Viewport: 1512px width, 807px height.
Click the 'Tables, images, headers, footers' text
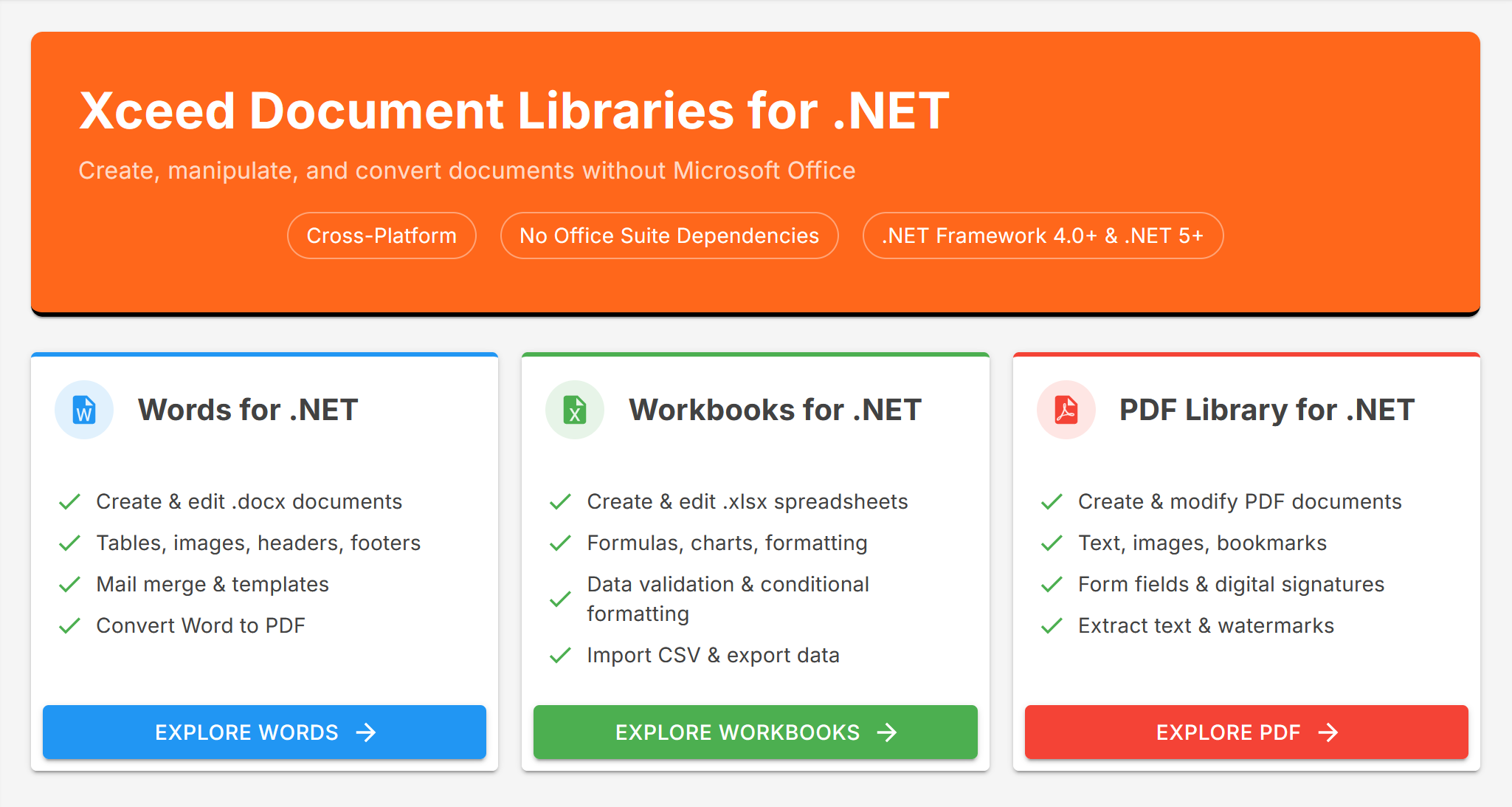click(258, 543)
